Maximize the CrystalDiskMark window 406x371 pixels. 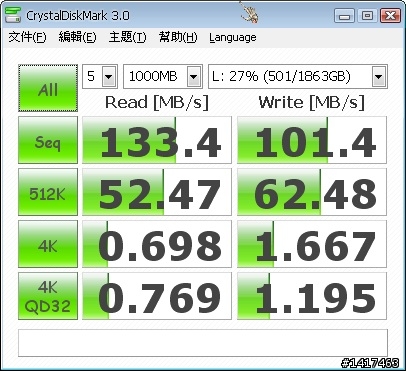[367, 15]
